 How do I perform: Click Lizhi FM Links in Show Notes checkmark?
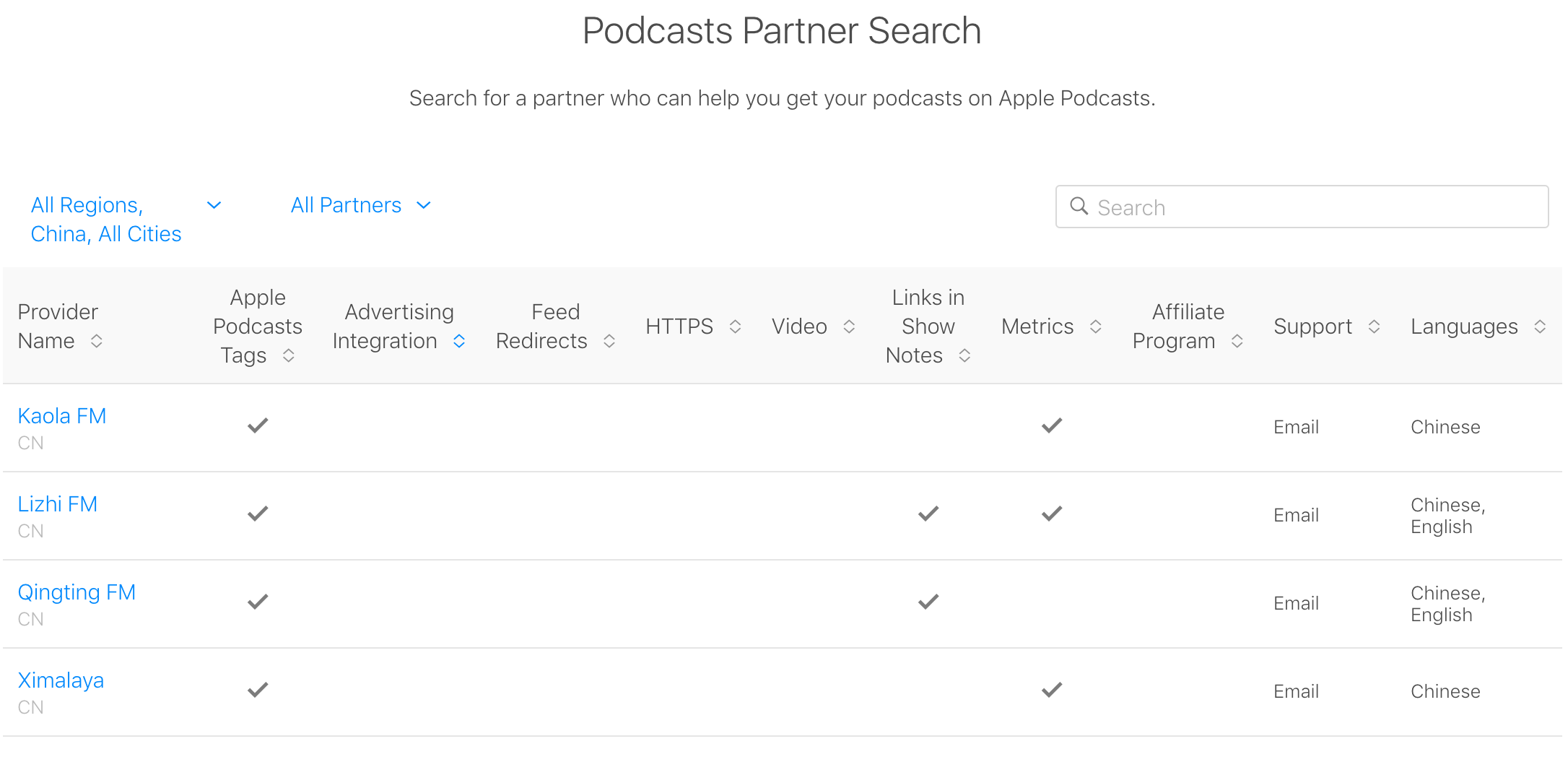[x=928, y=514]
